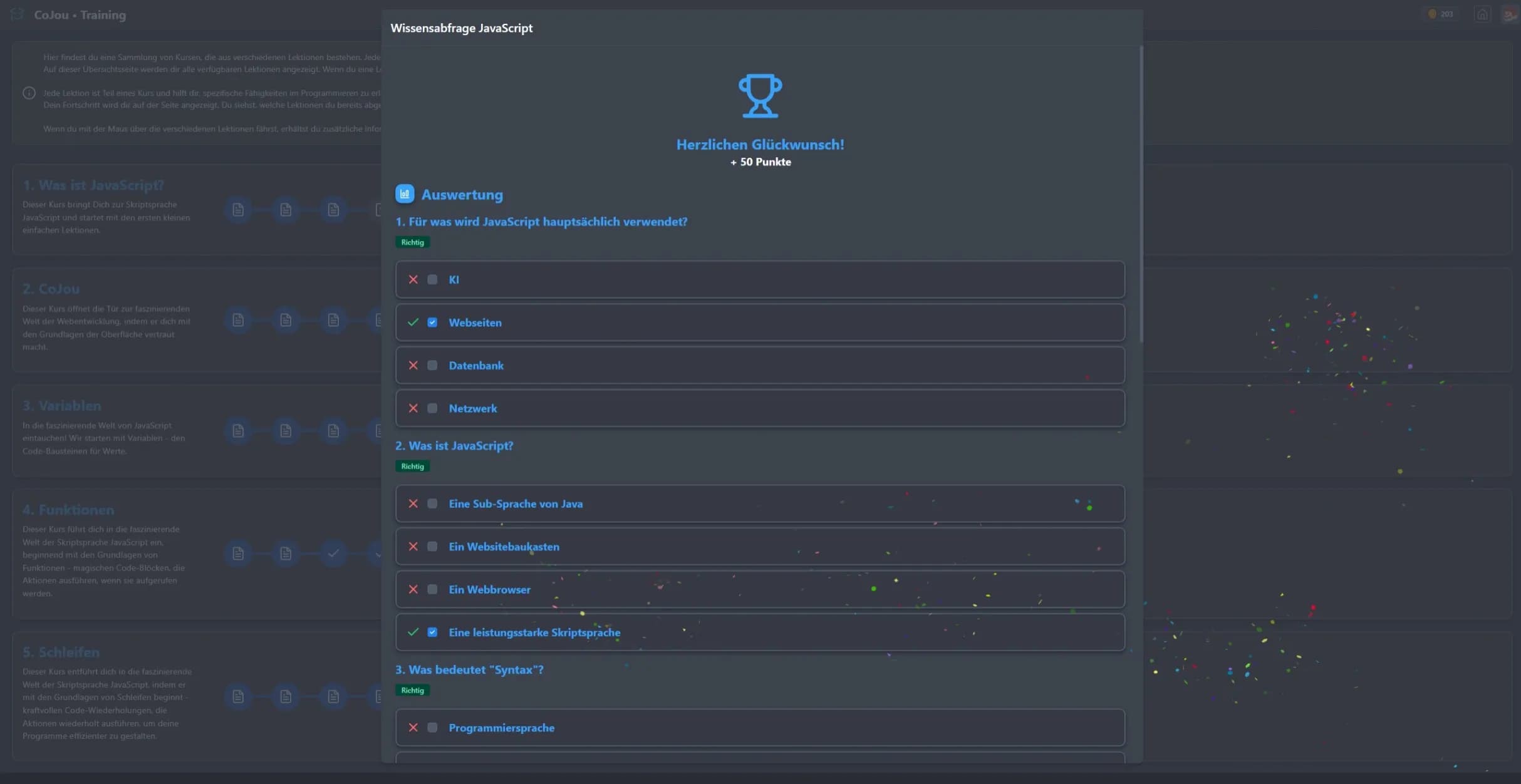This screenshot has width=1521, height=784.
Task: Click the coin points counter 203
Action: [x=1440, y=14]
